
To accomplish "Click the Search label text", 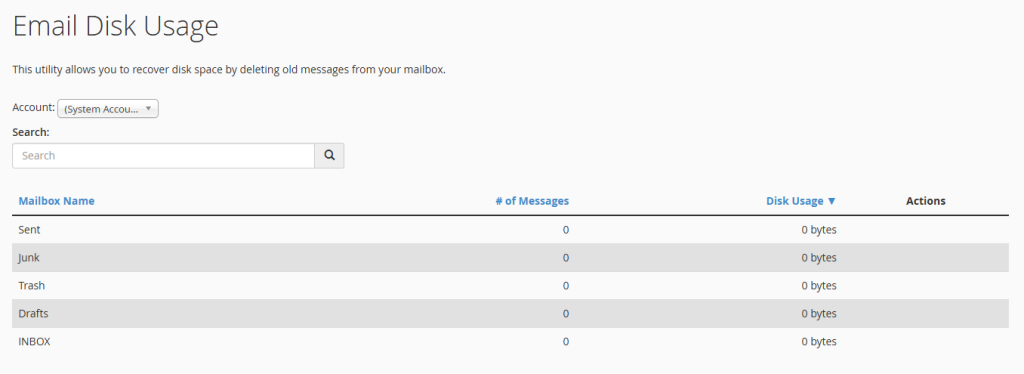I will click(x=31, y=132).
